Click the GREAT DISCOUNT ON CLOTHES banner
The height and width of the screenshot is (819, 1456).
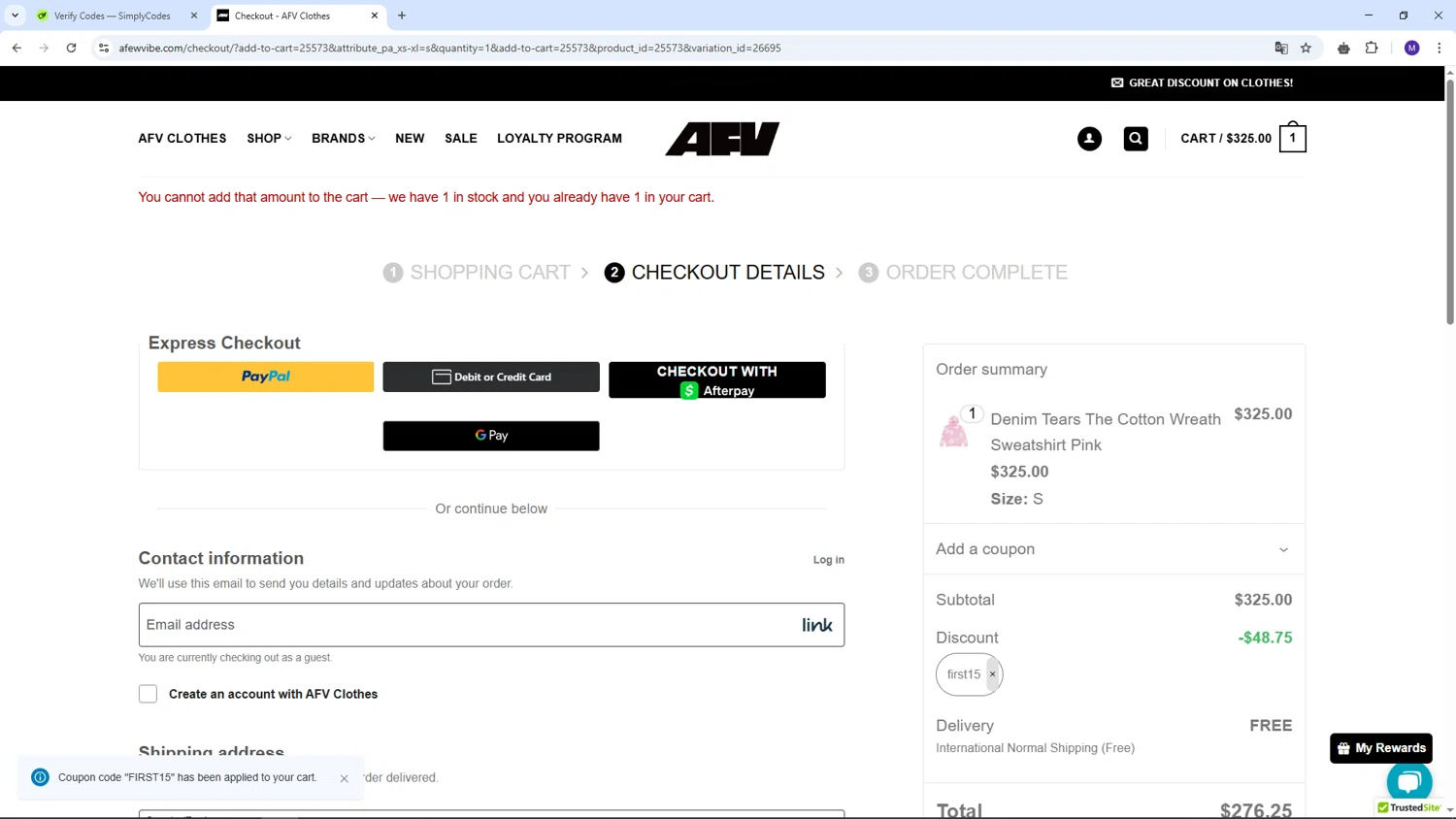[1202, 82]
